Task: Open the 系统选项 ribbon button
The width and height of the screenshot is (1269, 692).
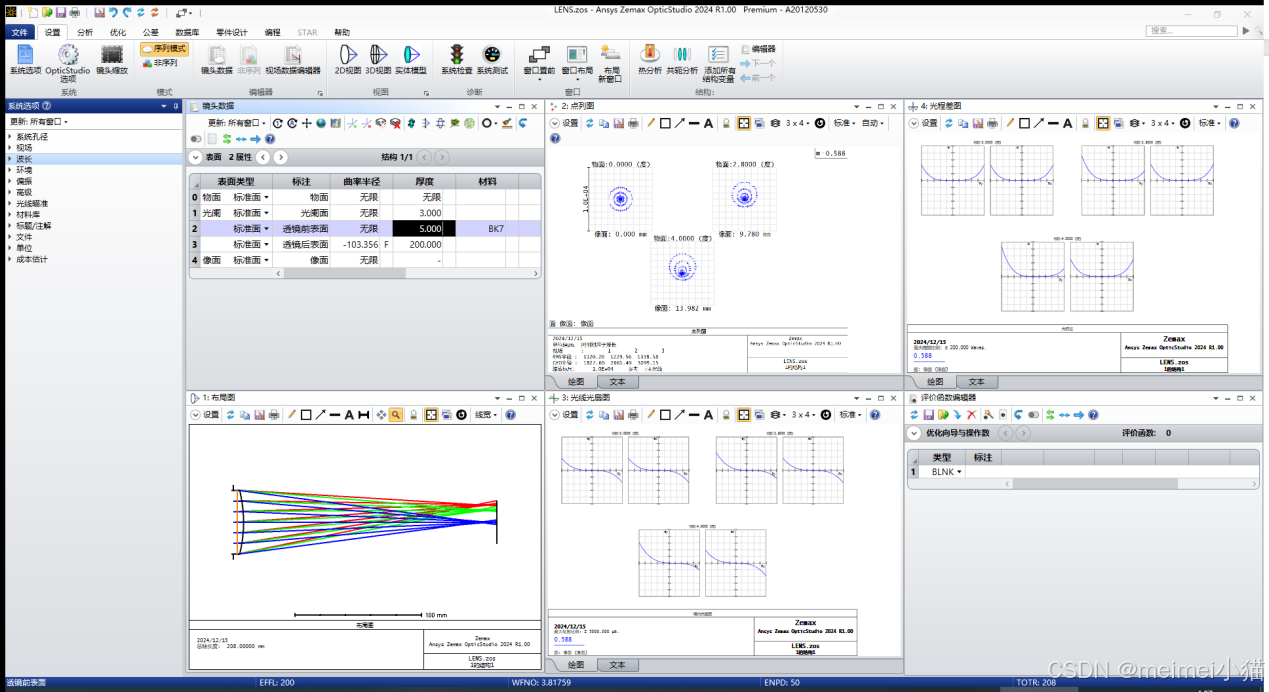Action: click(25, 60)
